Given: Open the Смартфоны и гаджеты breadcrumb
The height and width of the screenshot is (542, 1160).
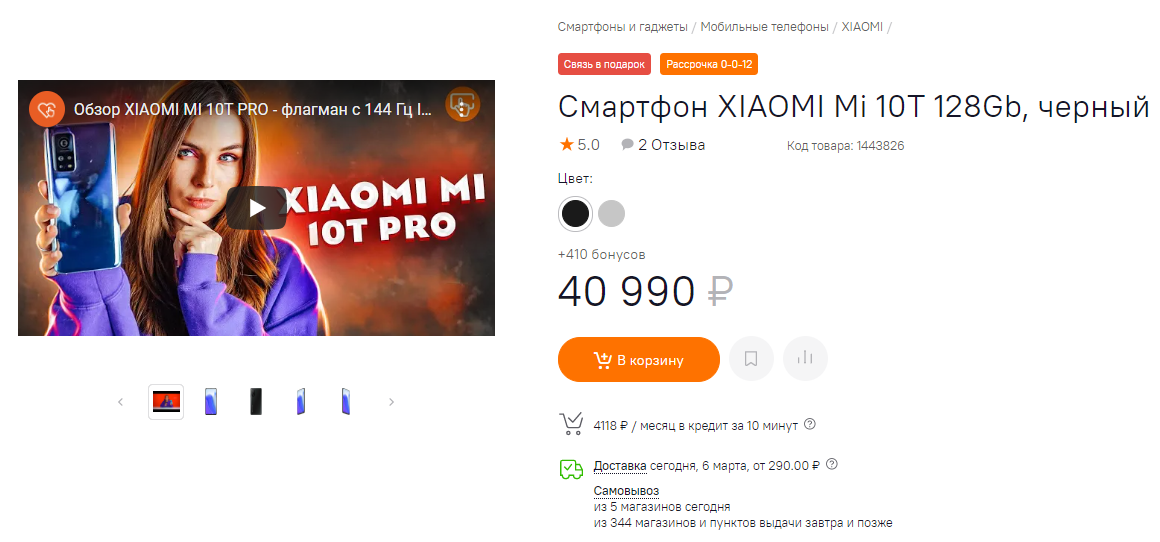Looking at the screenshot, I should coord(623,27).
